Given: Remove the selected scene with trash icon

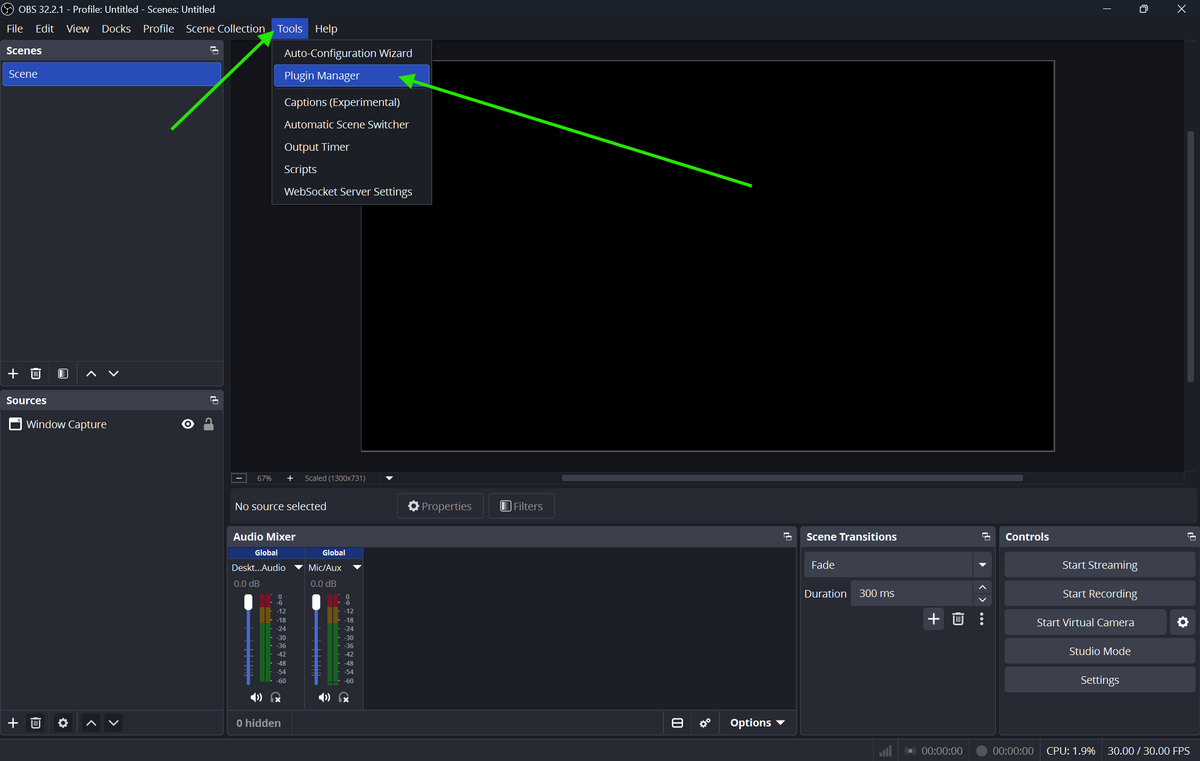Looking at the screenshot, I should coord(36,373).
